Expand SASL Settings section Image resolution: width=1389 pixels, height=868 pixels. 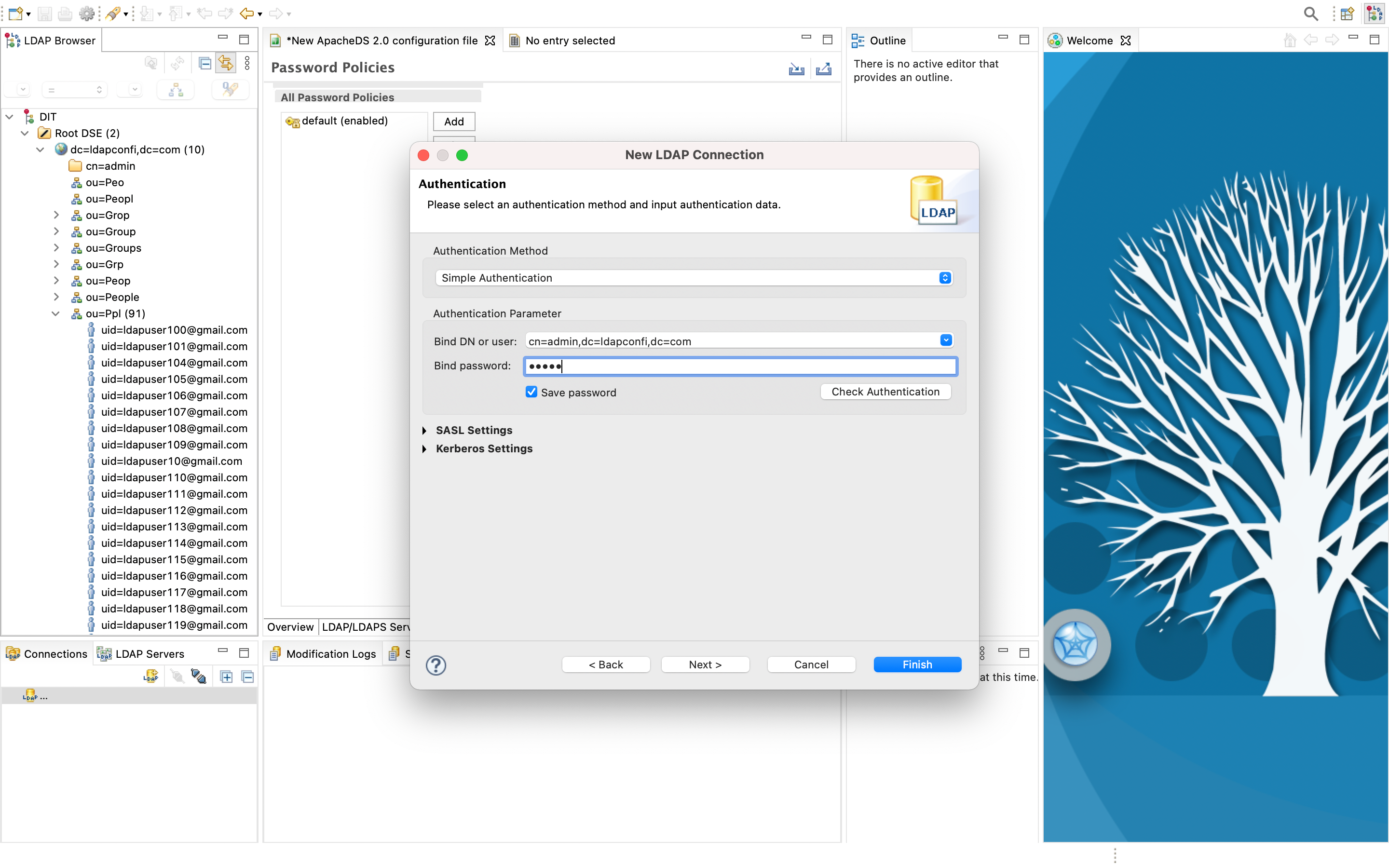(x=424, y=431)
